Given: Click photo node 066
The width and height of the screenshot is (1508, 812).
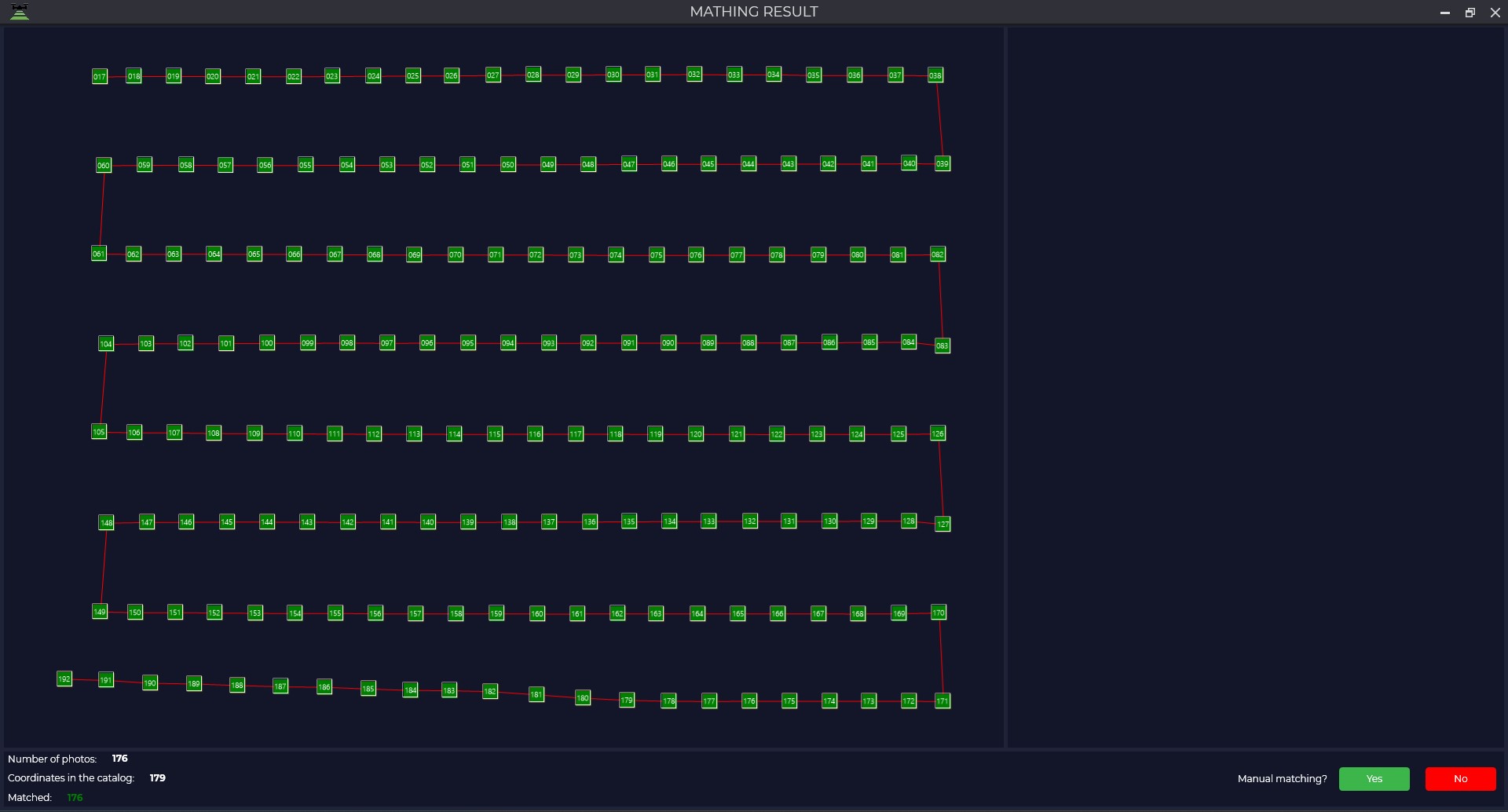Looking at the screenshot, I should (295, 254).
